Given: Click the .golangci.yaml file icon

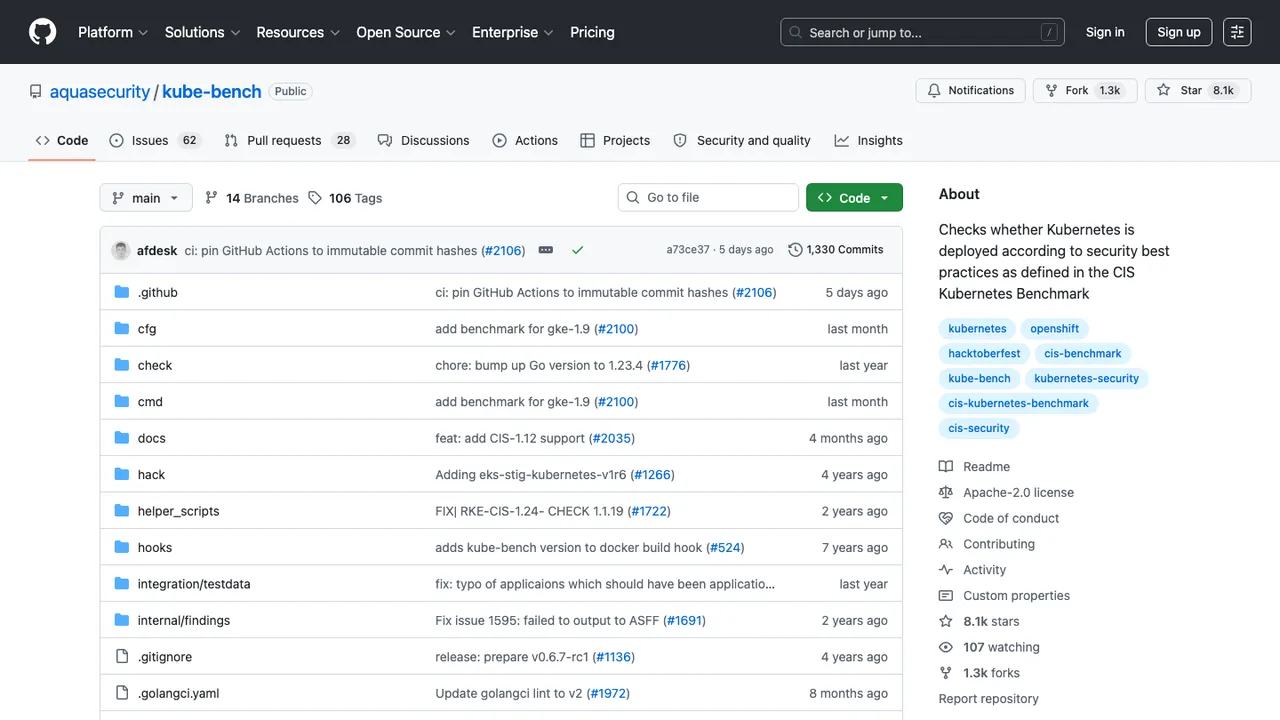Looking at the screenshot, I should (x=122, y=693).
